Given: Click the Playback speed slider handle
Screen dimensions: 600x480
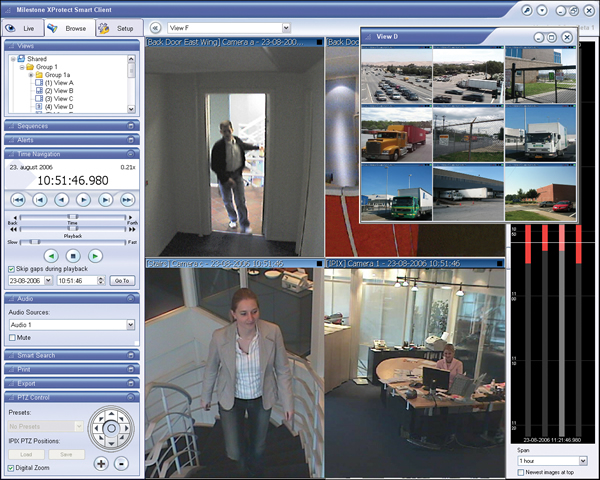Looking at the screenshot, I should click(73, 229).
